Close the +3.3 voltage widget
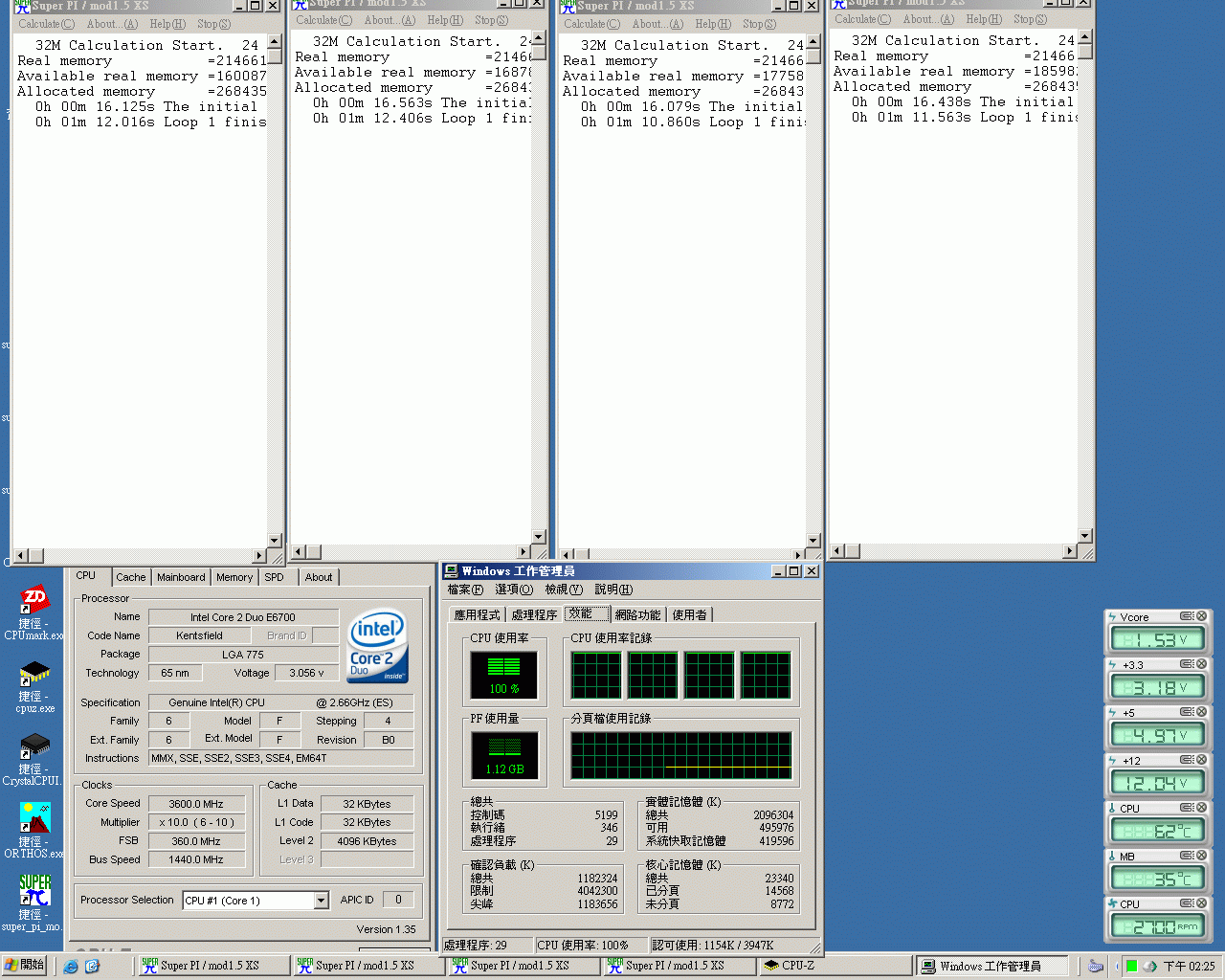The height and width of the screenshot is (980, 1225). pyautogui.click(x=1201, y=664)
